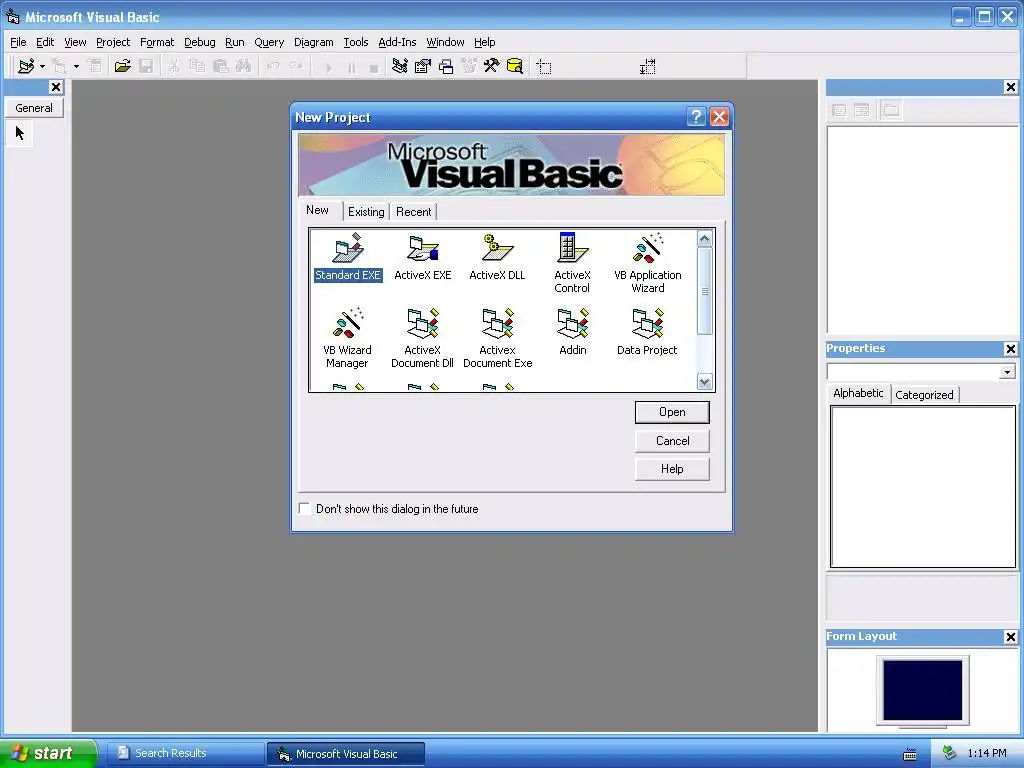The width and height of the screenshot is (1024, 768).
Task: Click the Form Layout Window toolbar icon
Action: coord(446,66)
